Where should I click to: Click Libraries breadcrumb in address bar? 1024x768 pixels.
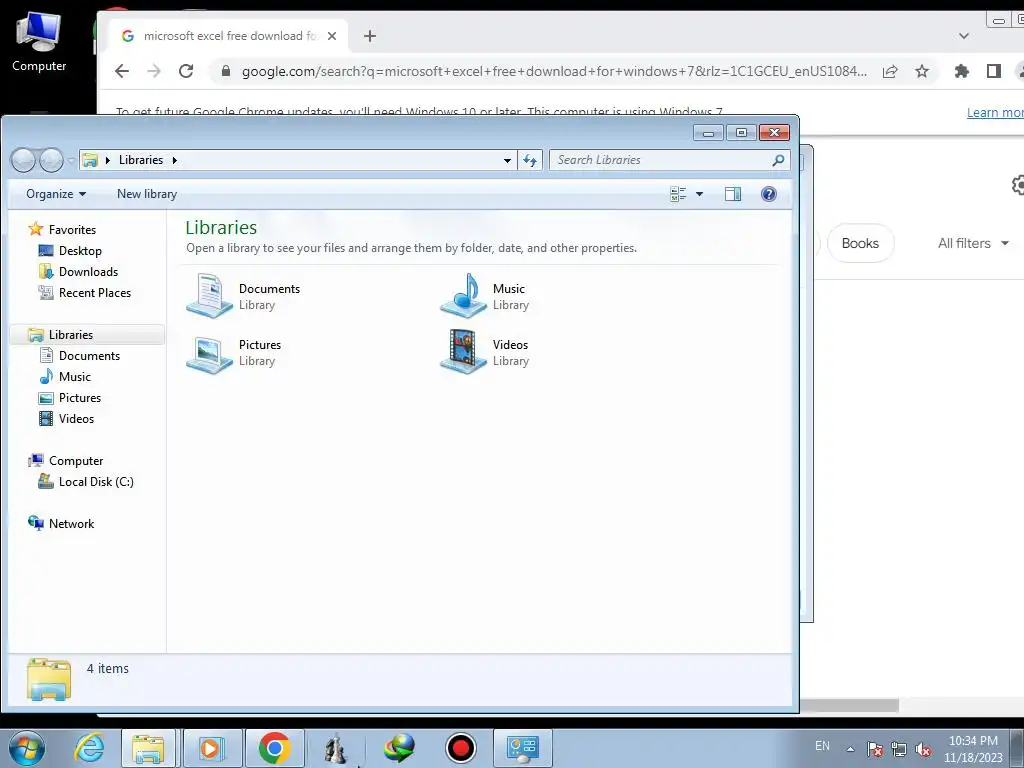[x=141, y=160]
